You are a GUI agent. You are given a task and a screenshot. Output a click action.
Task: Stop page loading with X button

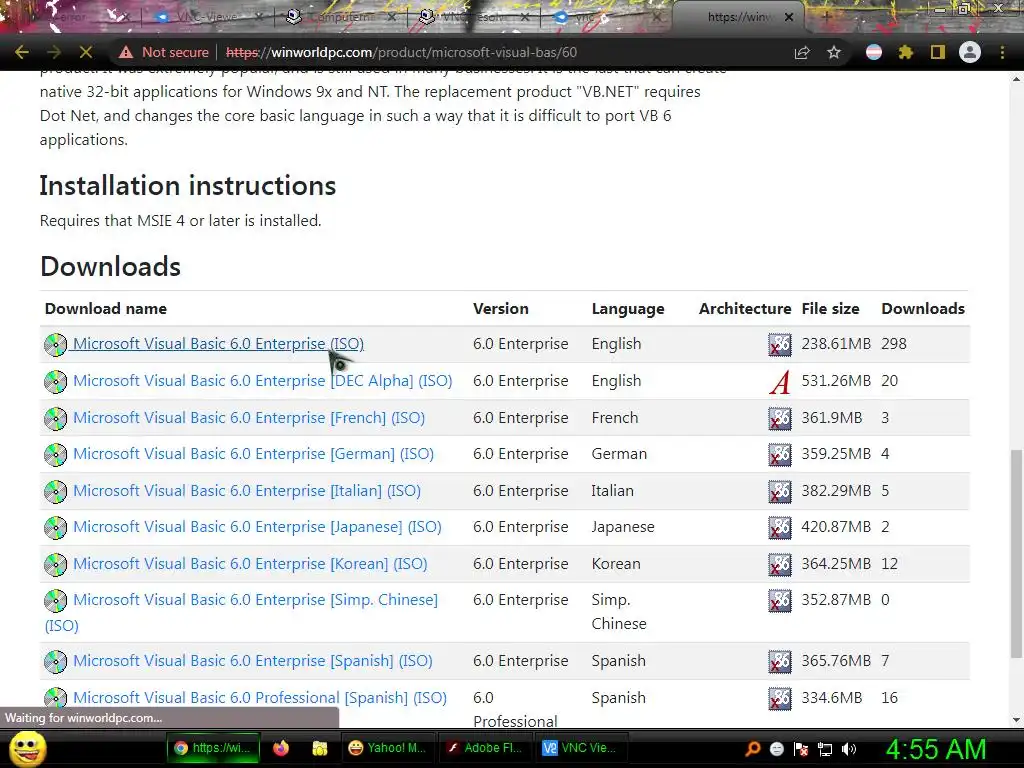[86, 52]
